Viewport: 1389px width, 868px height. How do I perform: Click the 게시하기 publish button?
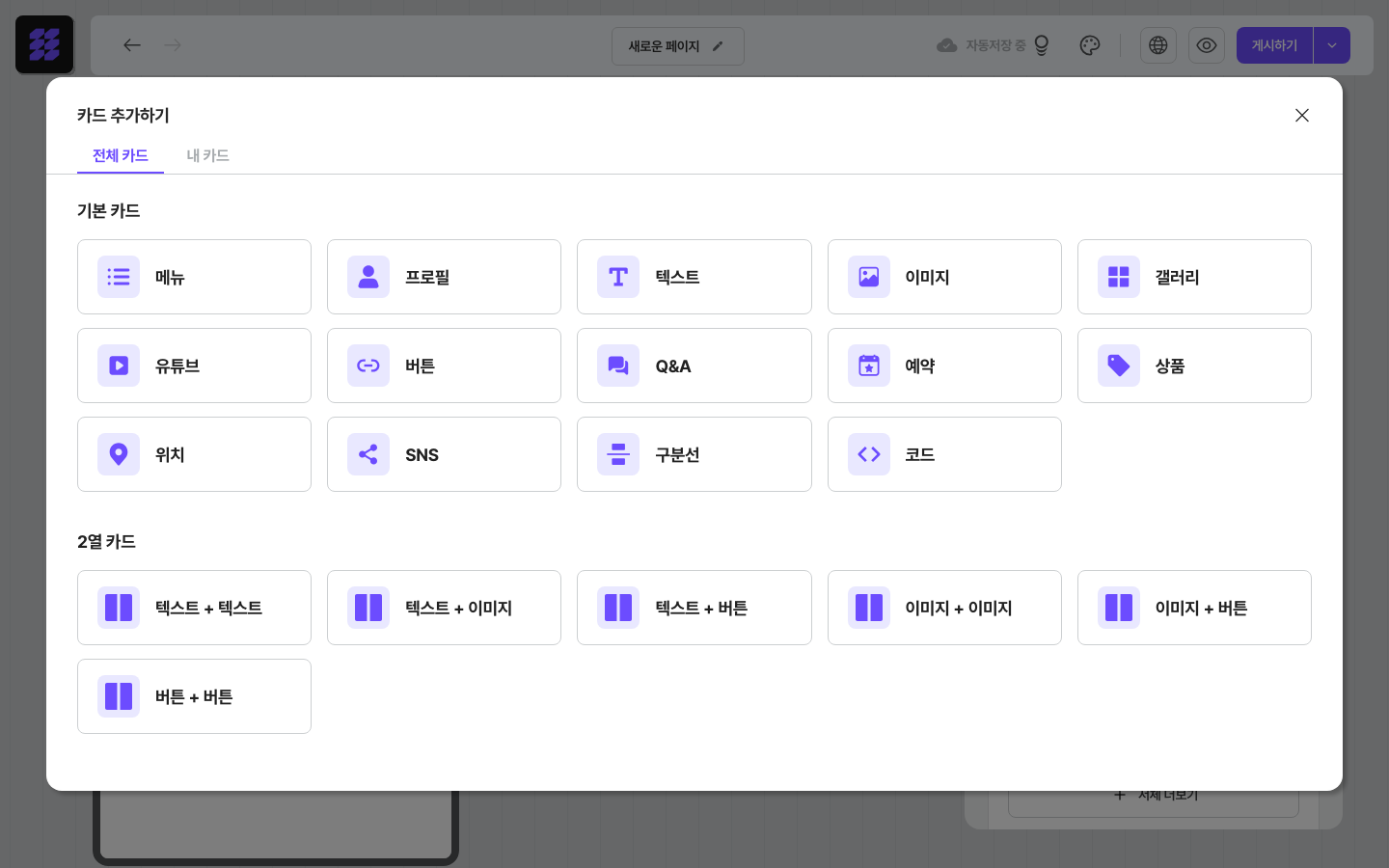[1275, 45]
